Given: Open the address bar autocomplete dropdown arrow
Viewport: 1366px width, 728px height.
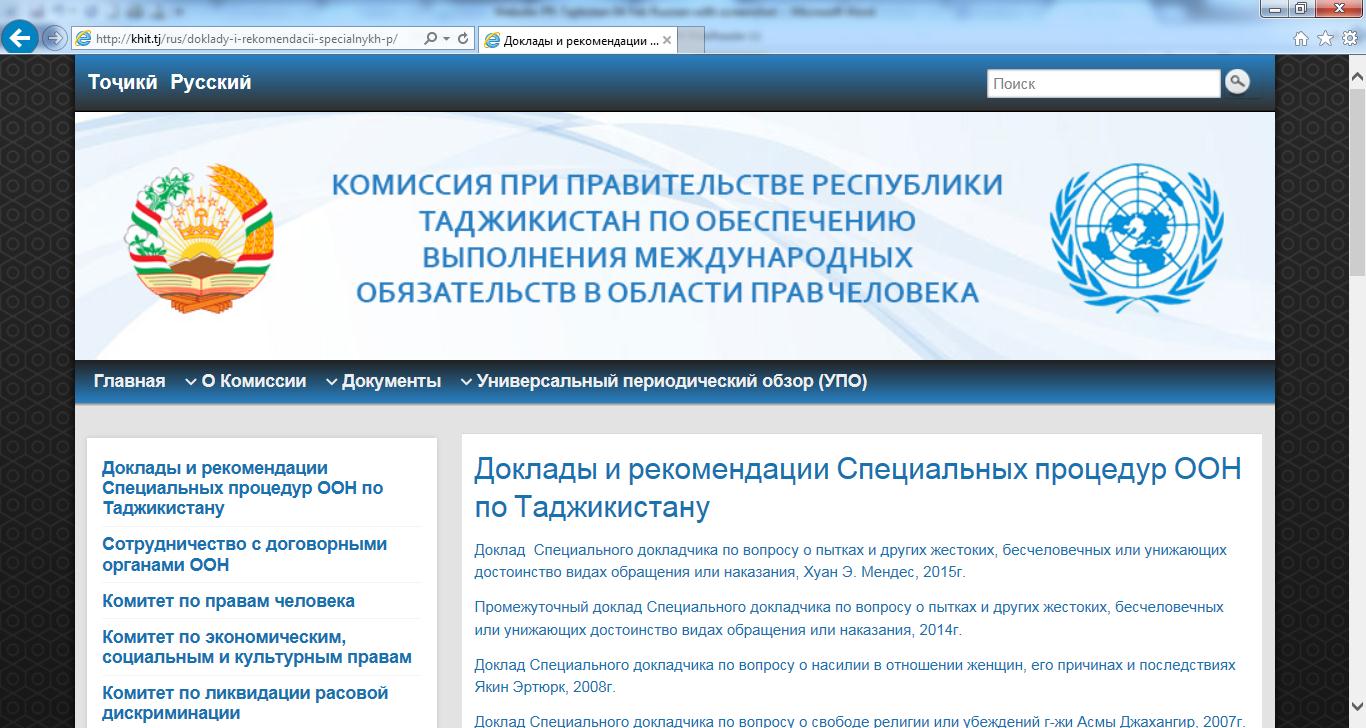Looking at the screenshot, I should 446,39.
